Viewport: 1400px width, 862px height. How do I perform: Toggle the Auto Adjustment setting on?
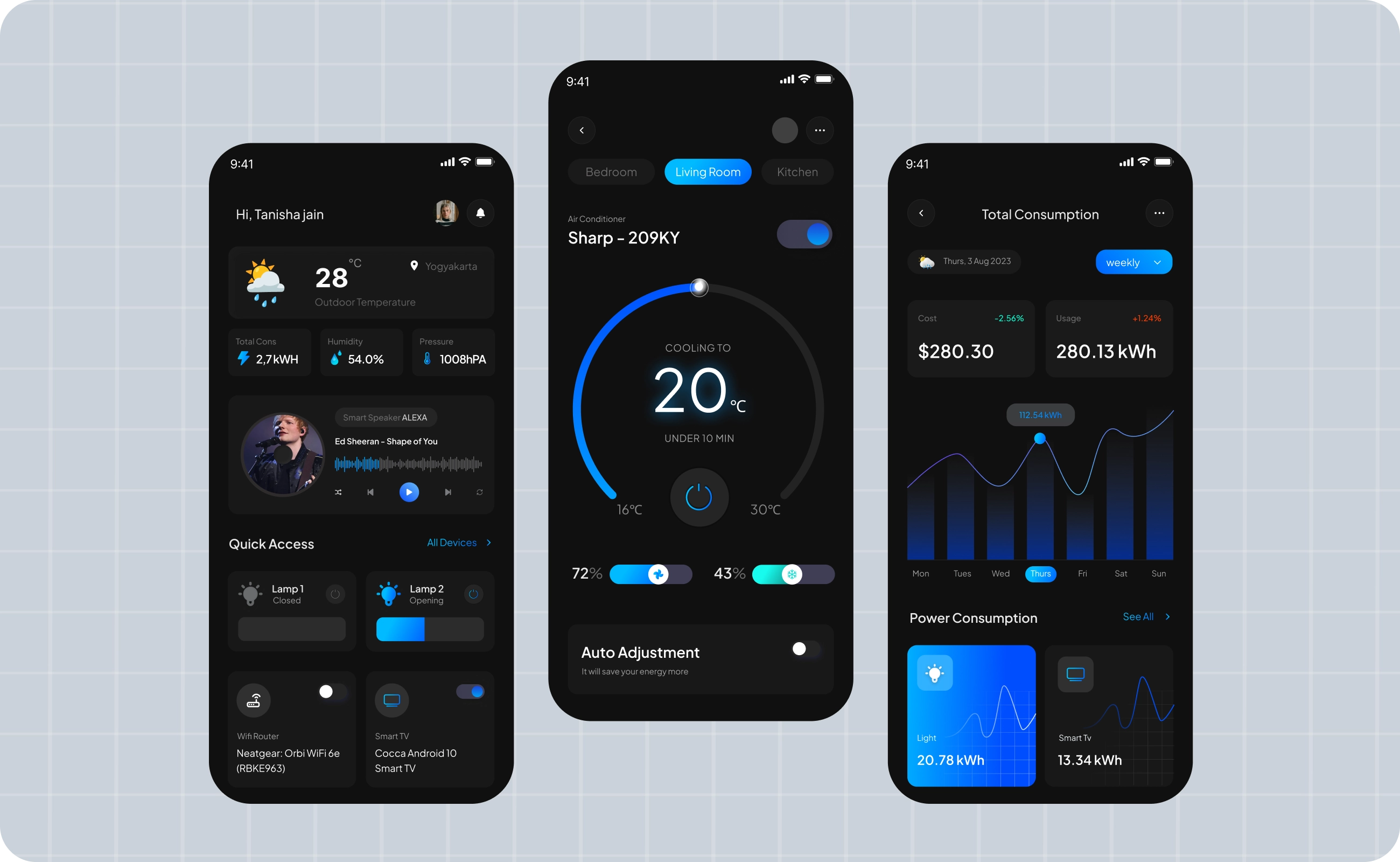[800, 648]
